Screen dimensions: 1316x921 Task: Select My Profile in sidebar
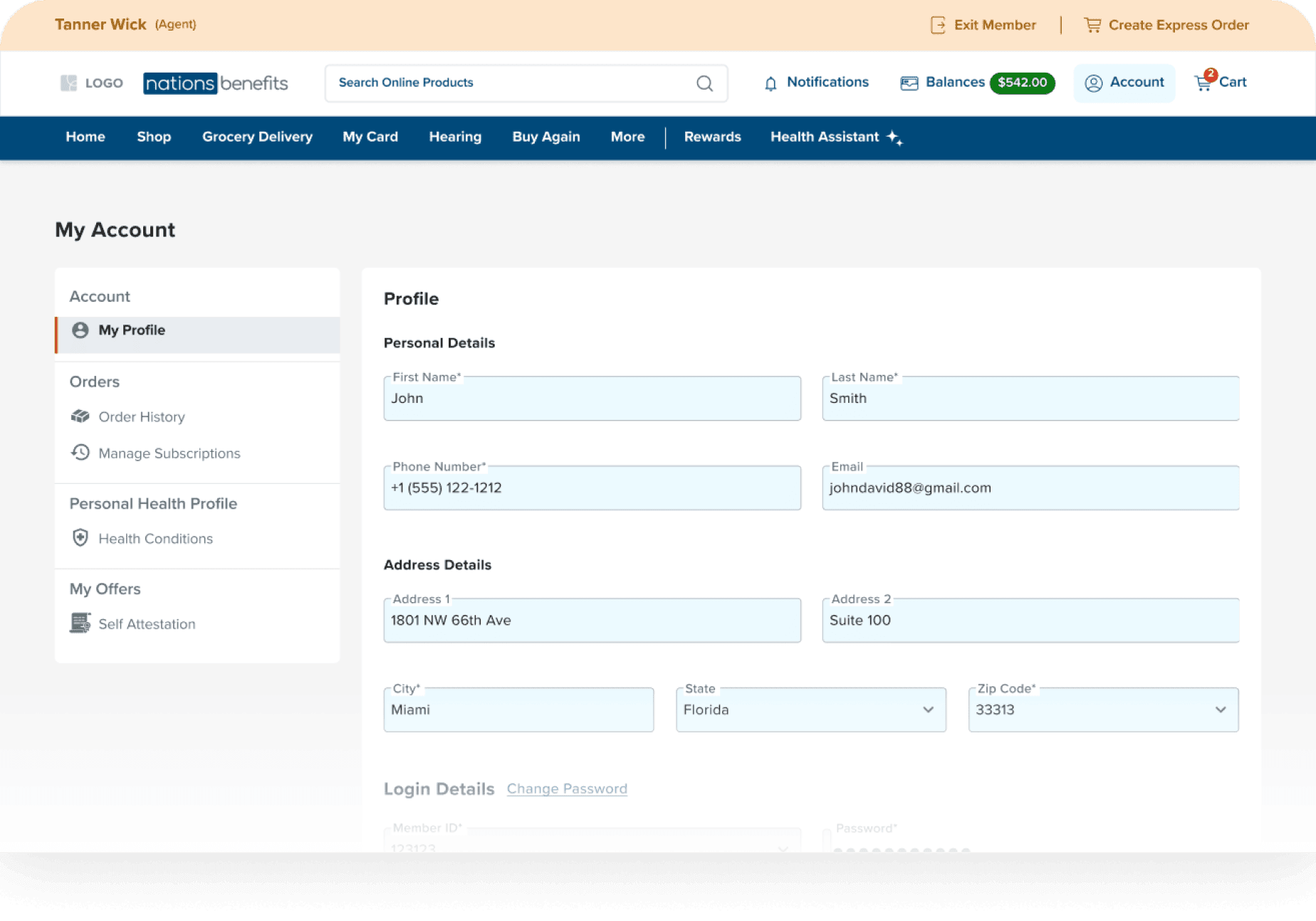tap(132, 330)
